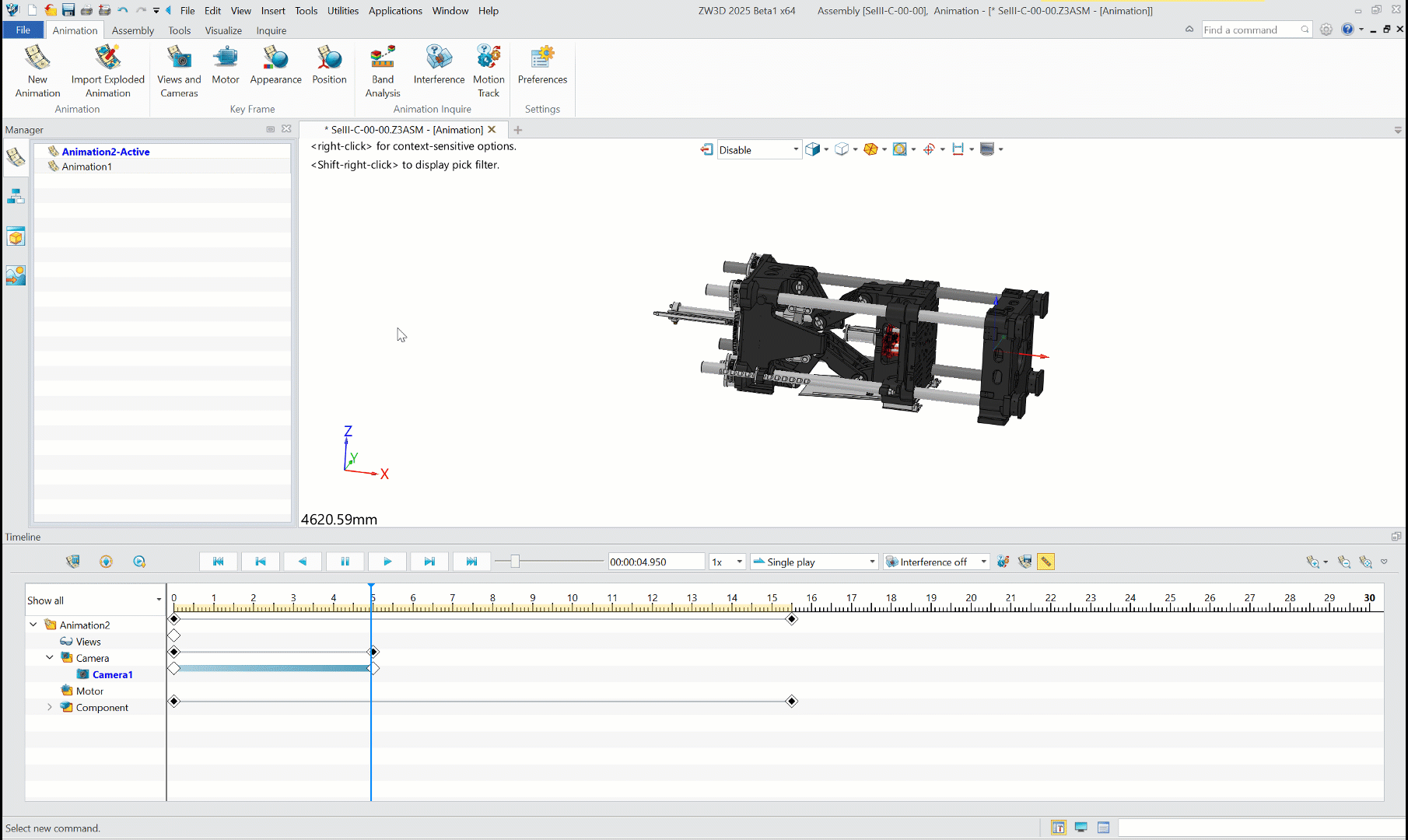Open the Disable dropdown in view toolbar
Viewport: 1408px width, 840px height.
[x=795, y=149]
